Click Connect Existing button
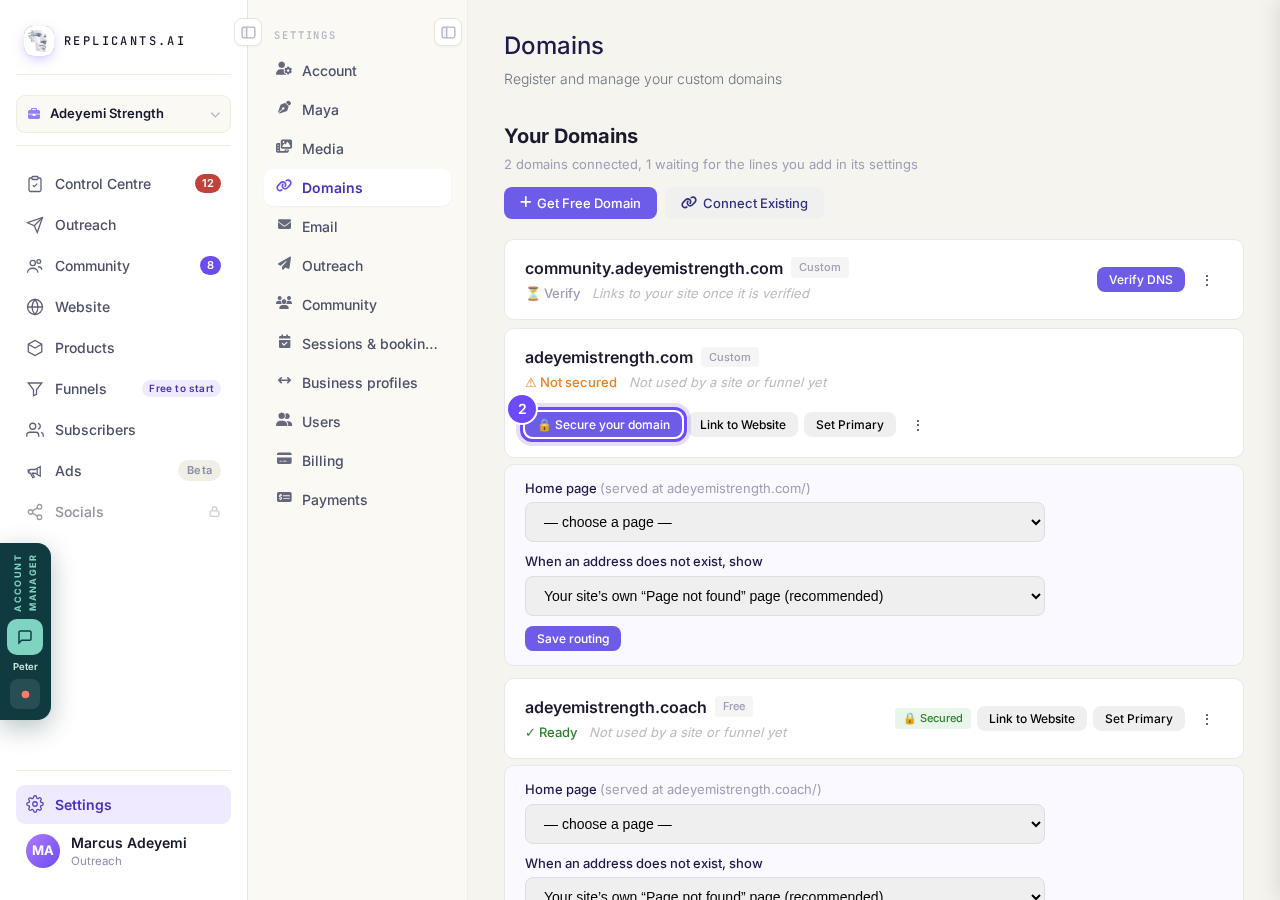Viewport: 1280px width, 900px height. 744,203
